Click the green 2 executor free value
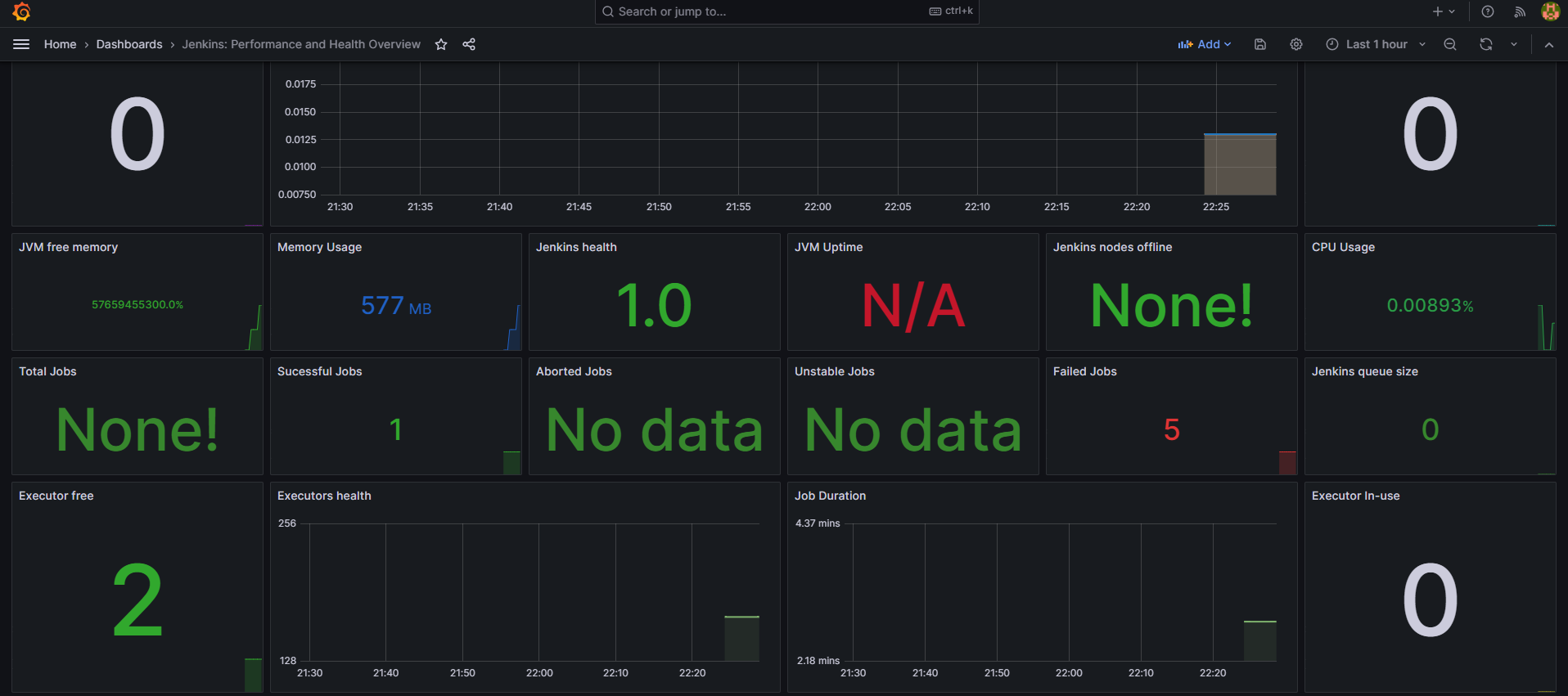1568x696 pixels. tap(137, 600)
